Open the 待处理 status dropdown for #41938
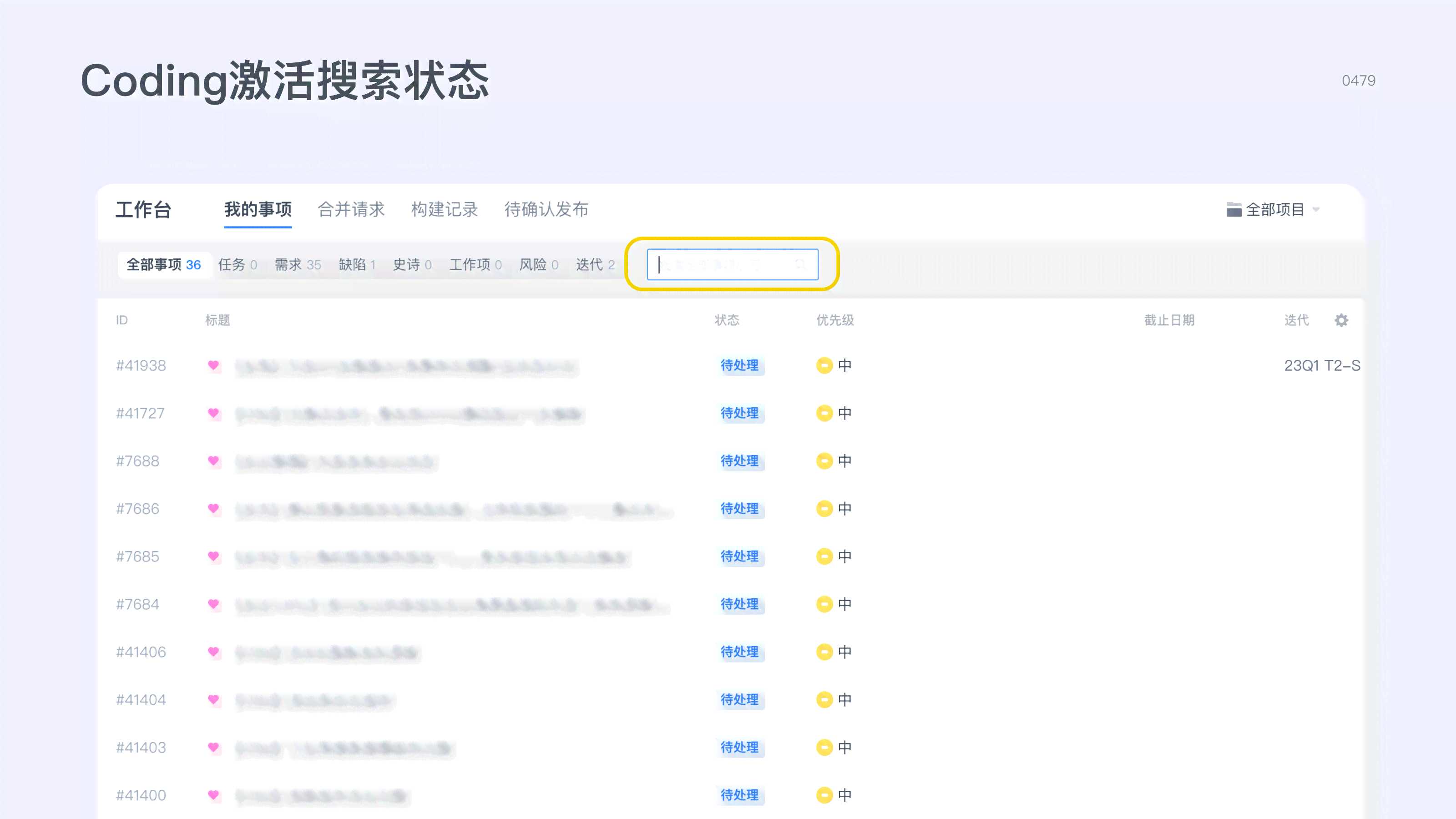 pyautogui.click(x=739, y=366)
